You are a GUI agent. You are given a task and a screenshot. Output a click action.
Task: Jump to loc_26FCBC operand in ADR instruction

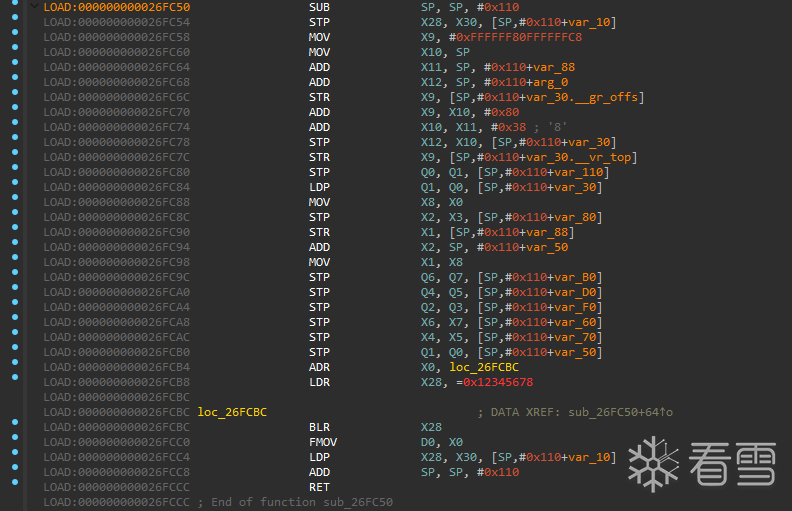pos(484,367)
